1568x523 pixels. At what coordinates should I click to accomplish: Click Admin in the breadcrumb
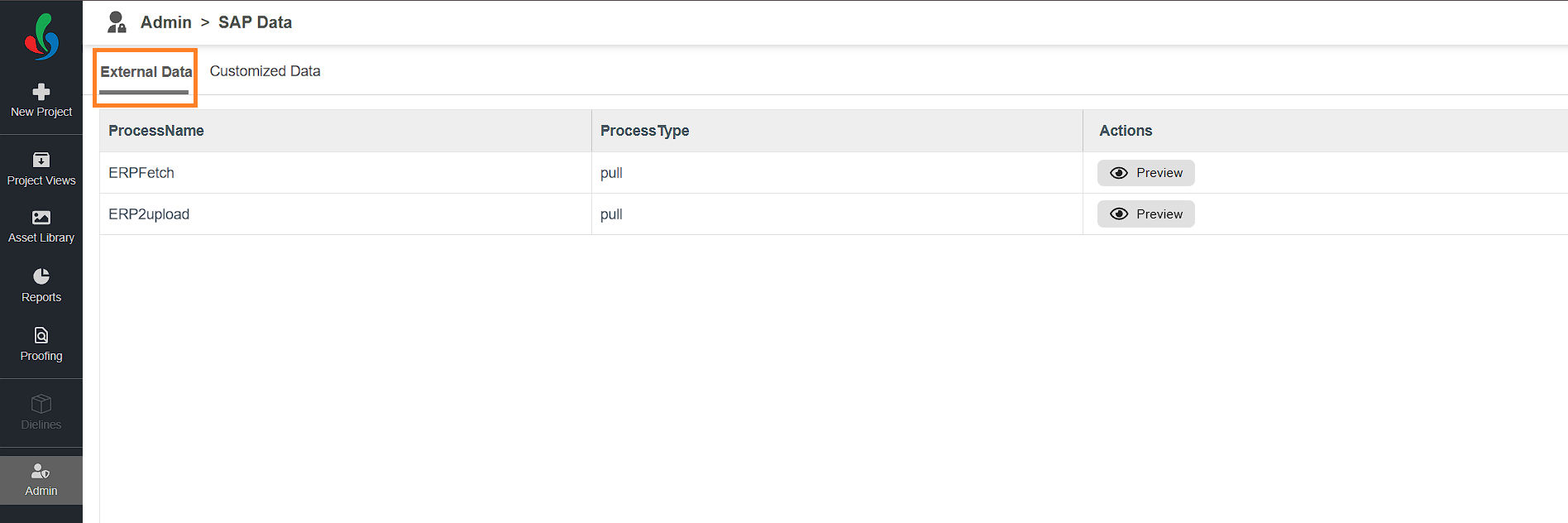coord(166,22)
